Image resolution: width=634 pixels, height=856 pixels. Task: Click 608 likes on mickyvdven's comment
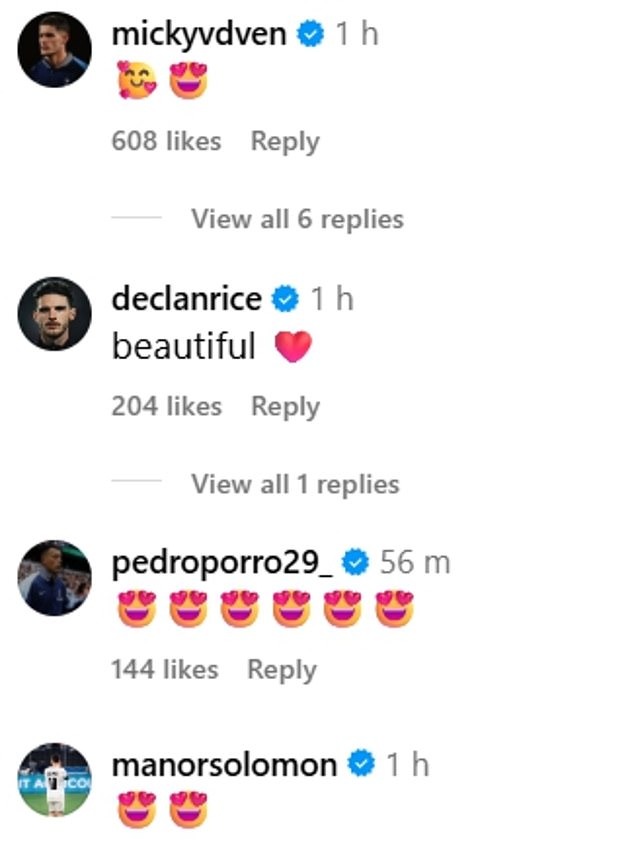coord(167,141)
